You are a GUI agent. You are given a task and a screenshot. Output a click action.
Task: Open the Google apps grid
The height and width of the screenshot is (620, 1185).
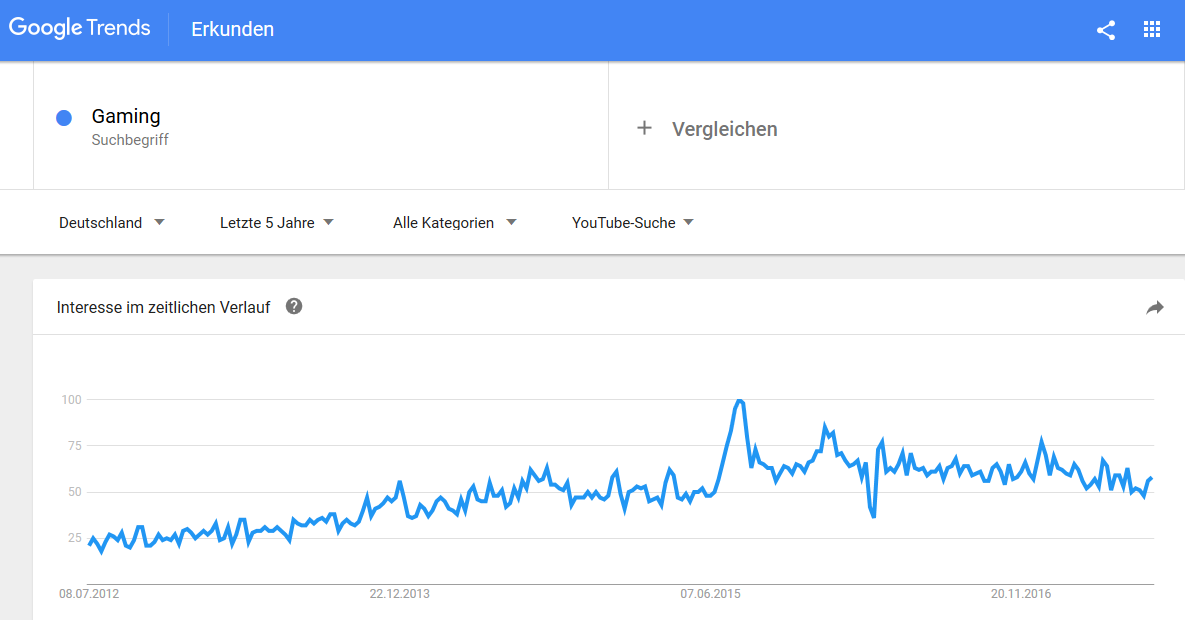pyautogui.click(x=1151, y=30)
